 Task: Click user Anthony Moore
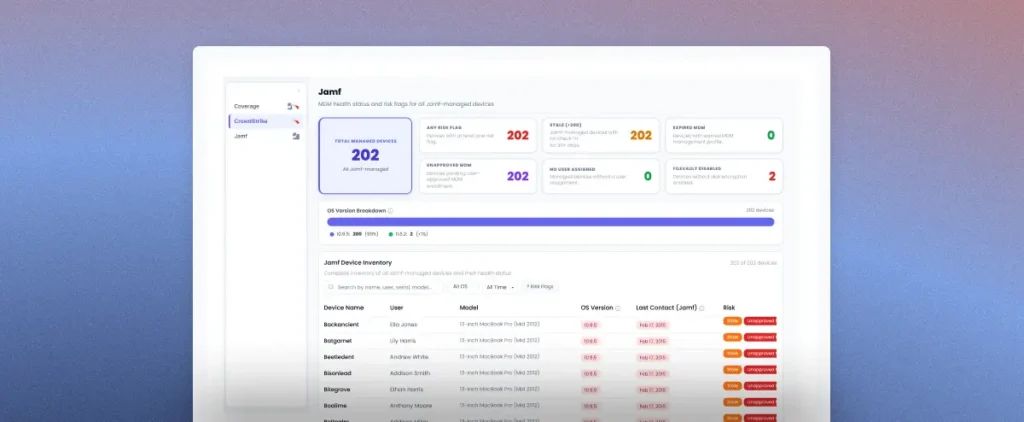tap(411, 406)
